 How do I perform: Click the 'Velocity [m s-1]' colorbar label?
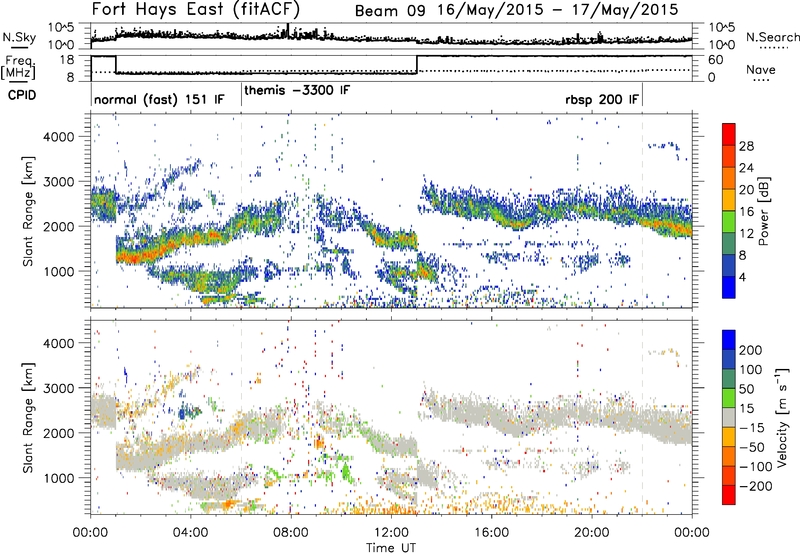[x=781, y=417]
